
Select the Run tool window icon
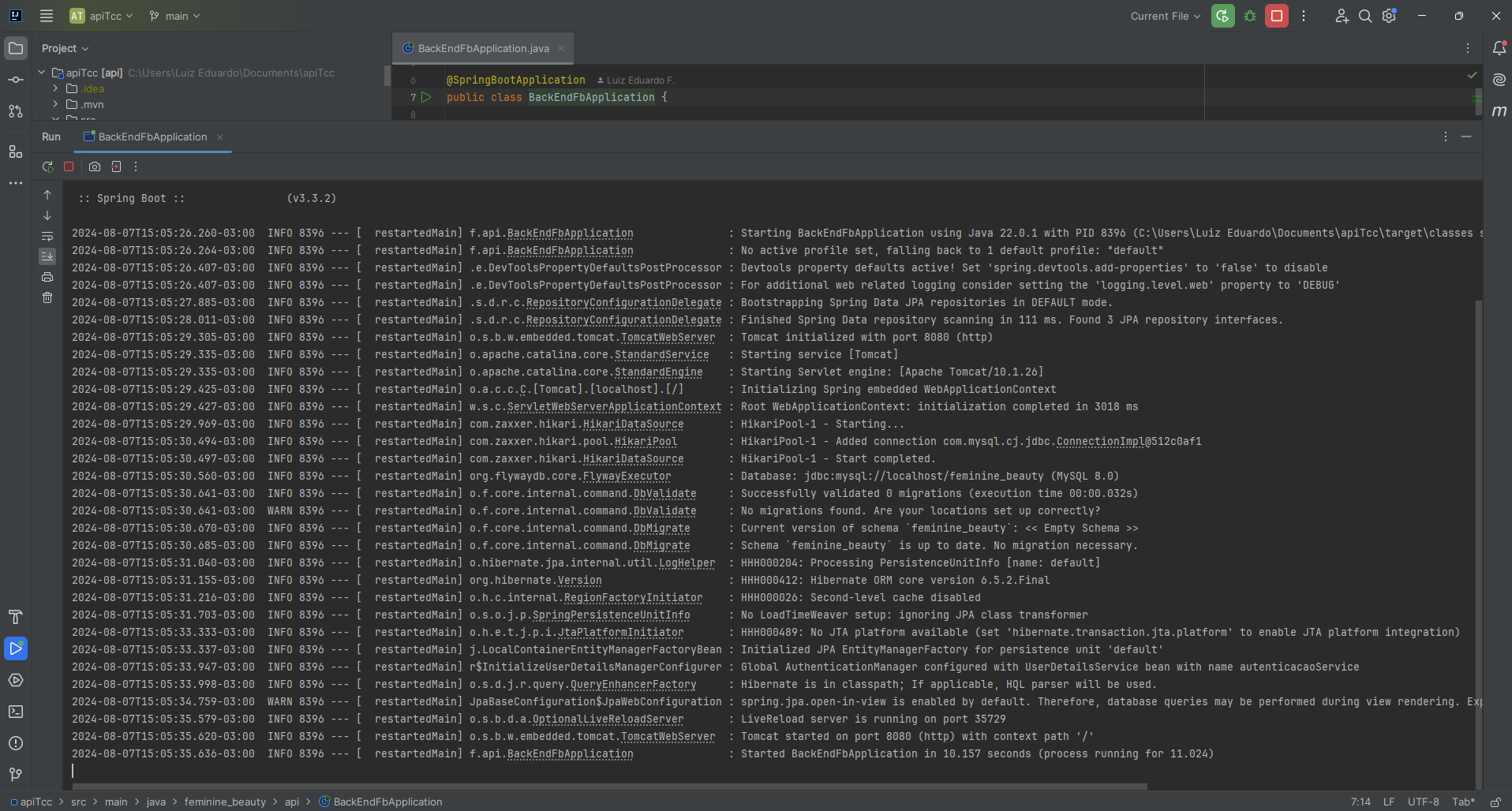coord(16,648)
